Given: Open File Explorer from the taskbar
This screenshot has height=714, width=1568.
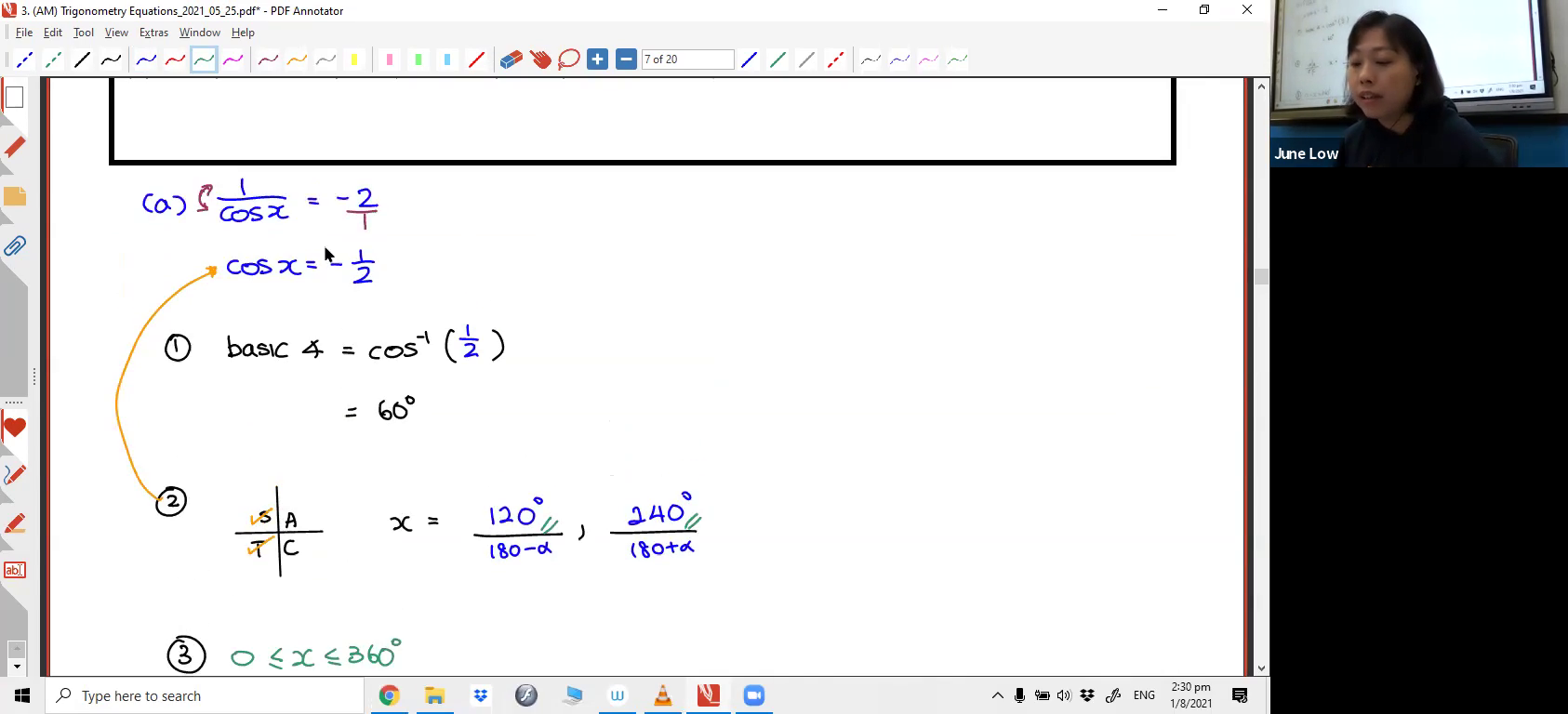Looking at the screenshot, I should (x=434, y=695).
